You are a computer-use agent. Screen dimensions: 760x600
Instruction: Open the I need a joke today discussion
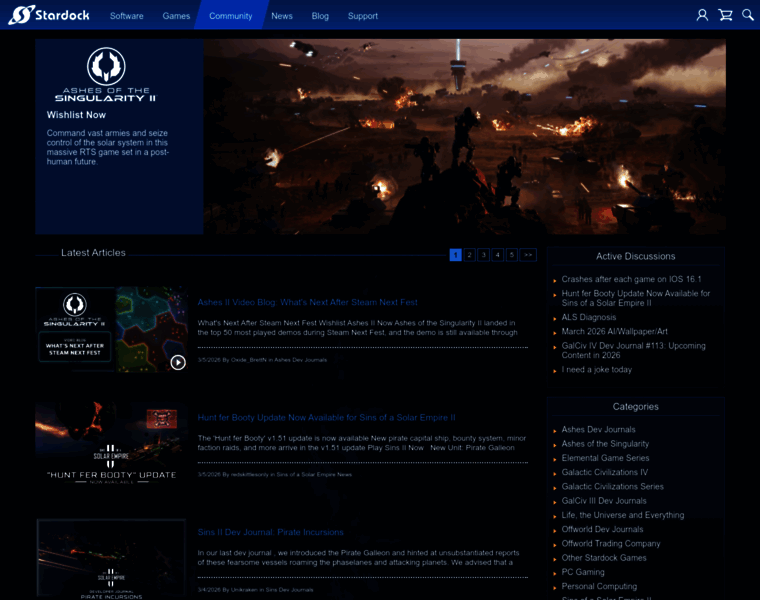coord(596,369)
